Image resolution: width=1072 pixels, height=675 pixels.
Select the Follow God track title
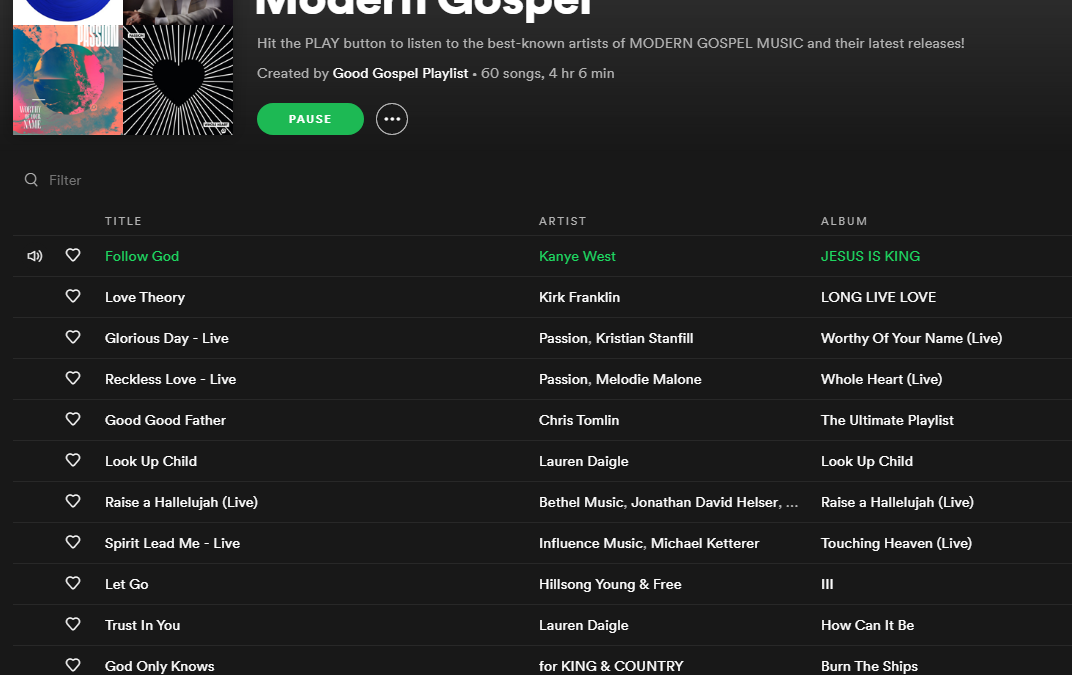[142, 256]
